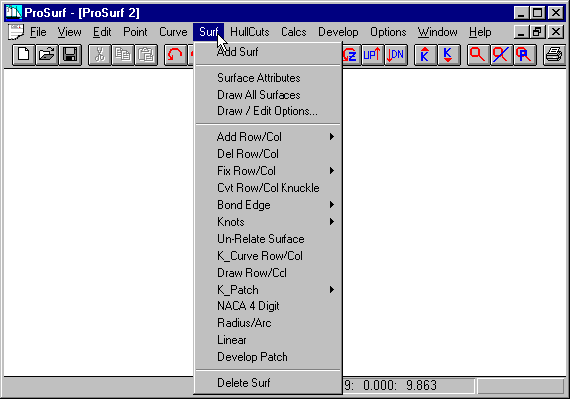Select Radius/Arc menu entry
Image resolution: width=570 pixels, height=400 pixels.
coord(268,323)
